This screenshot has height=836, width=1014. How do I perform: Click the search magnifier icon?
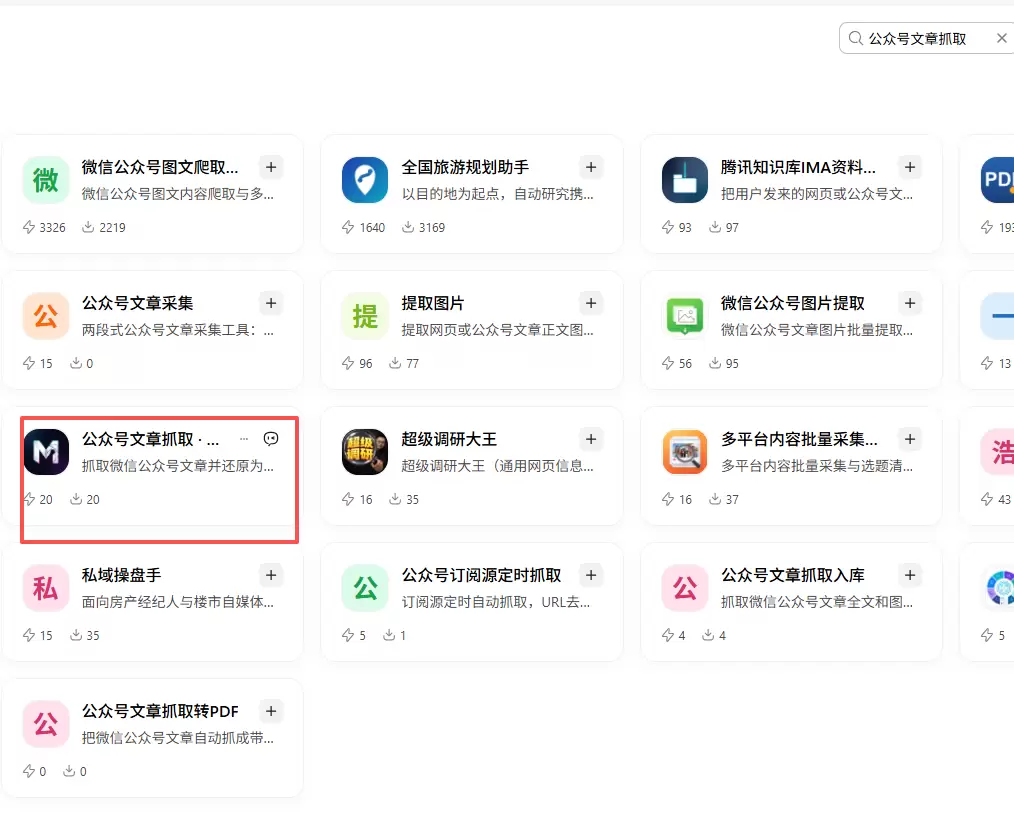856,38
